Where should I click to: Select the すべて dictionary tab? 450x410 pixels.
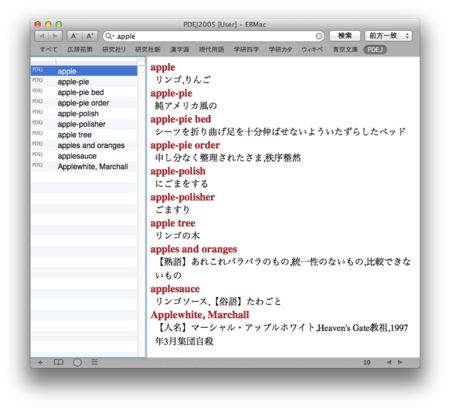coord(49,50)
